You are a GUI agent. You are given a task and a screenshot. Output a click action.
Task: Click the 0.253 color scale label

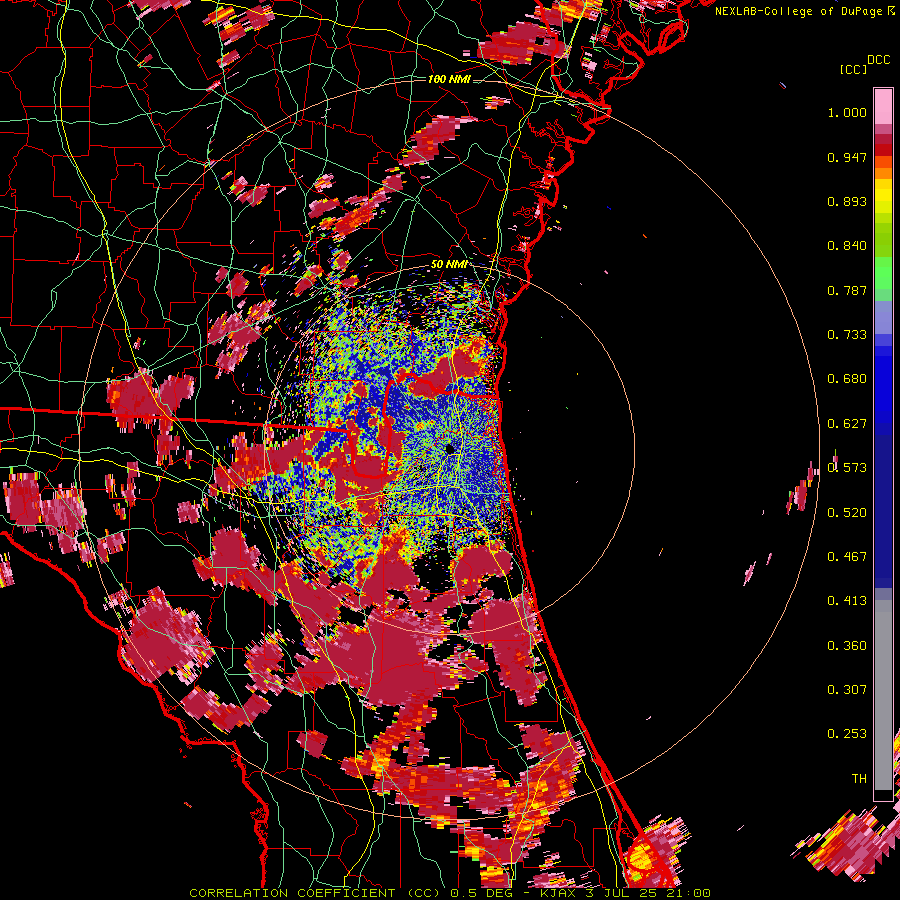[x=847, y=734]
